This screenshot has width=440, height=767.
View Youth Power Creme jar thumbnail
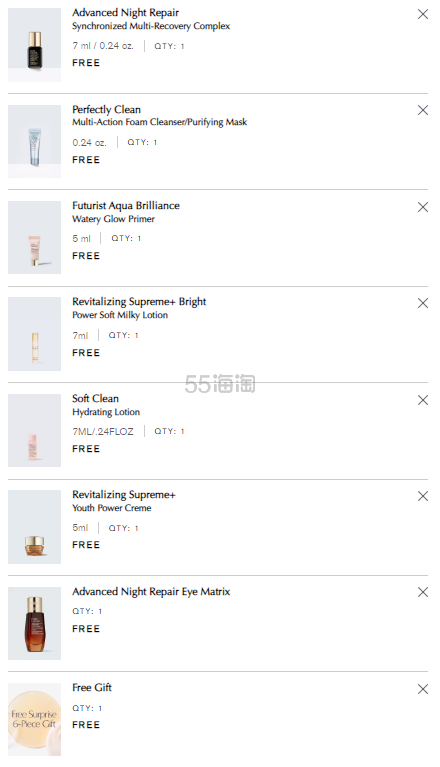click(34, 527)
